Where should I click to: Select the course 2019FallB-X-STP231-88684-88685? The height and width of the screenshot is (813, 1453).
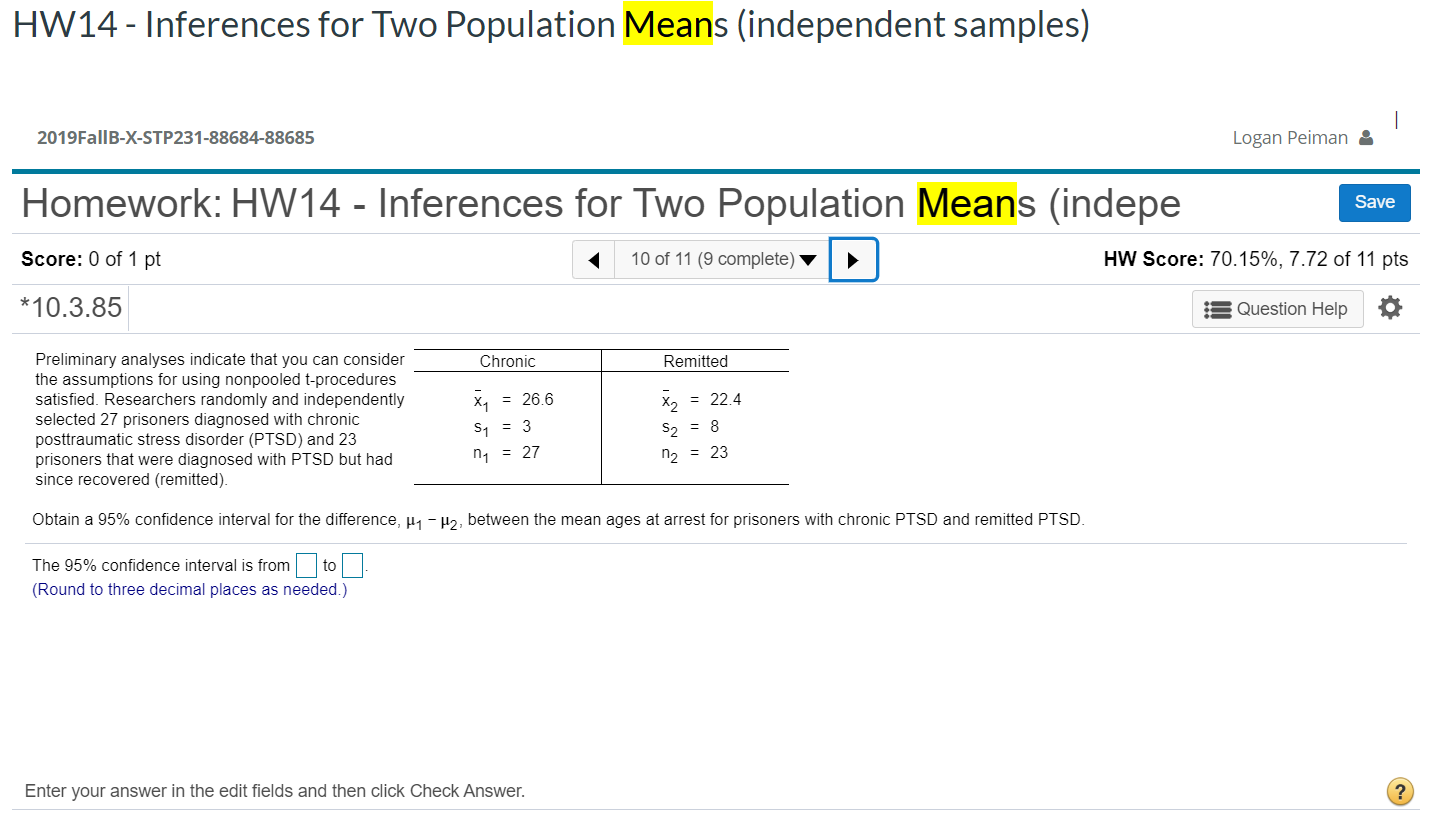pos(176,137)
